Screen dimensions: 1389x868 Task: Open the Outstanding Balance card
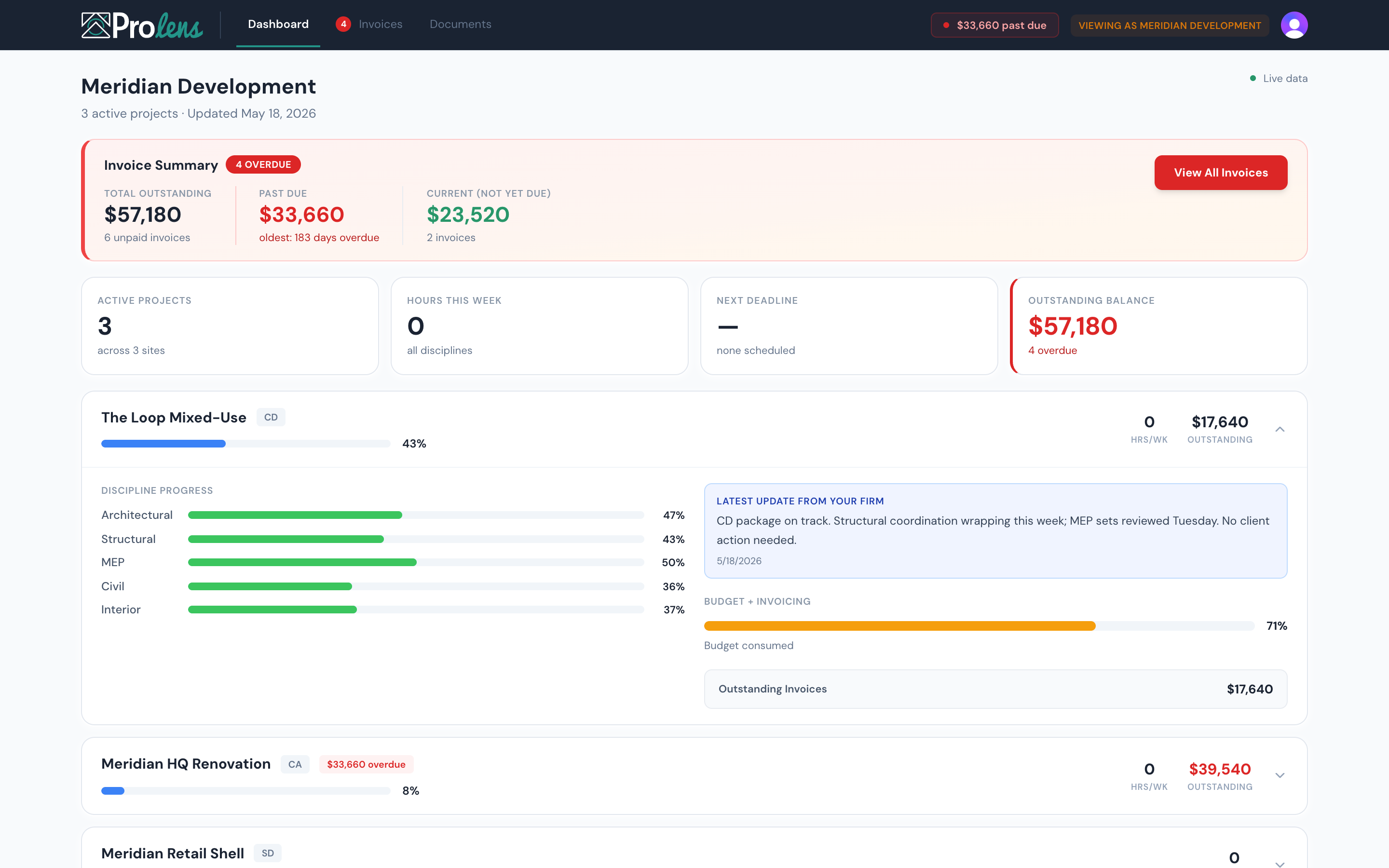[1159, 326]
